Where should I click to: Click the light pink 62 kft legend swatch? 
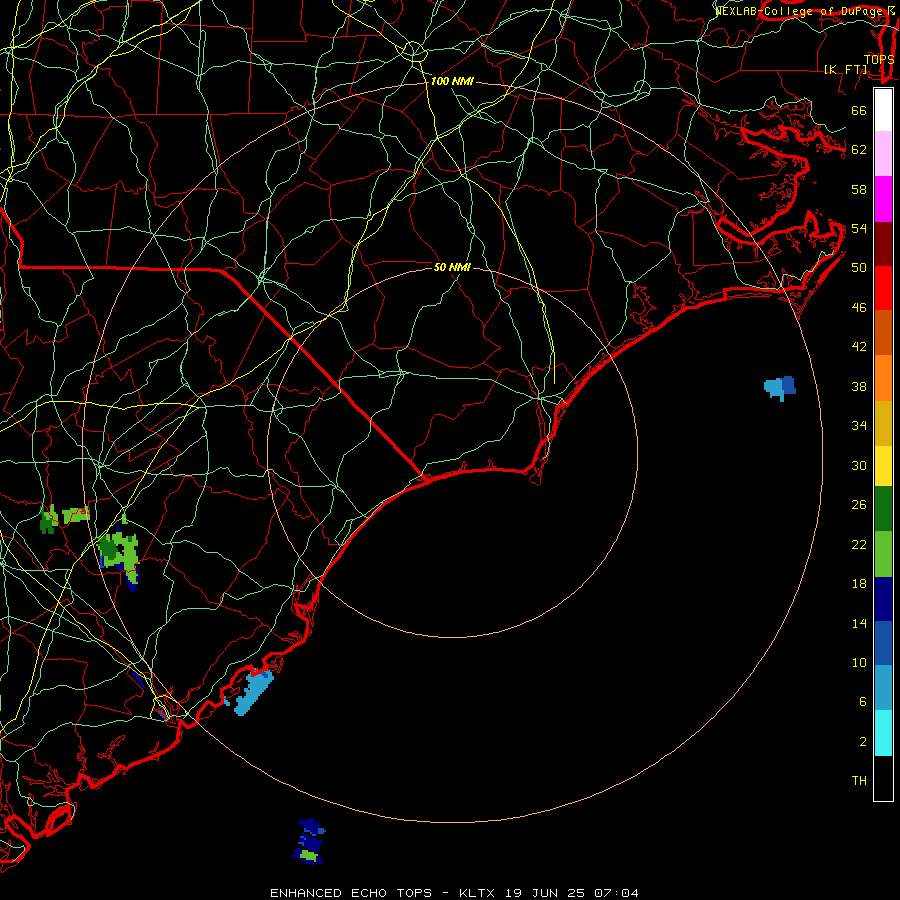pos(883,154)
